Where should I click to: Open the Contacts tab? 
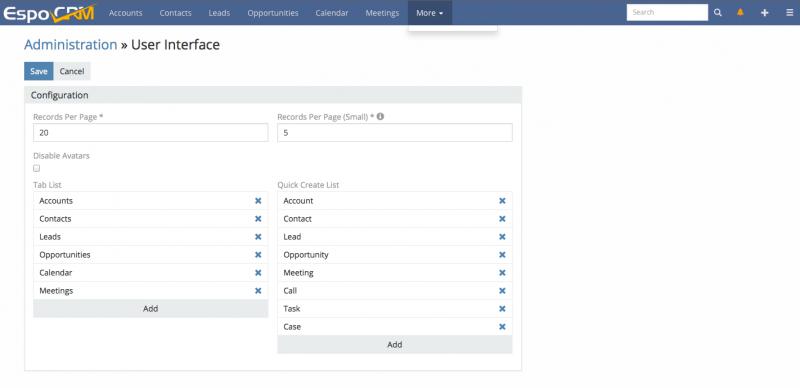pyautogui.click(x=176, y=13)
